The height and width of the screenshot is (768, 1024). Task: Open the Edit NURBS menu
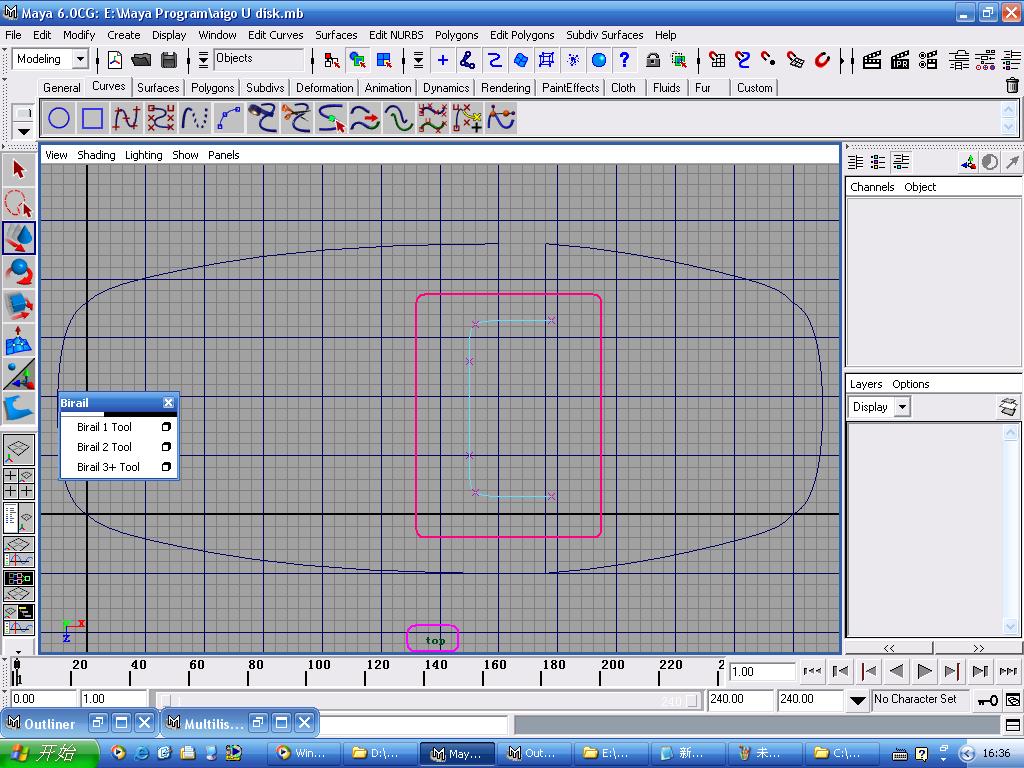pyautogui.click(x=396, y=35)
